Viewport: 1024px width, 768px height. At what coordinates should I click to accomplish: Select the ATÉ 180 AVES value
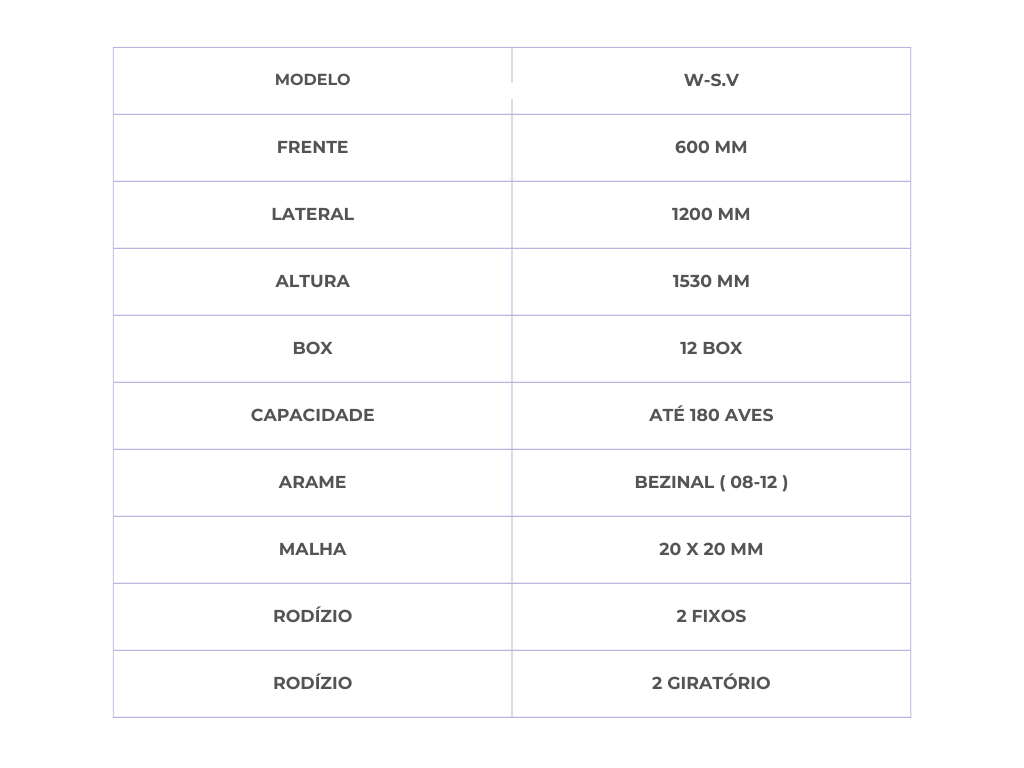711,415
